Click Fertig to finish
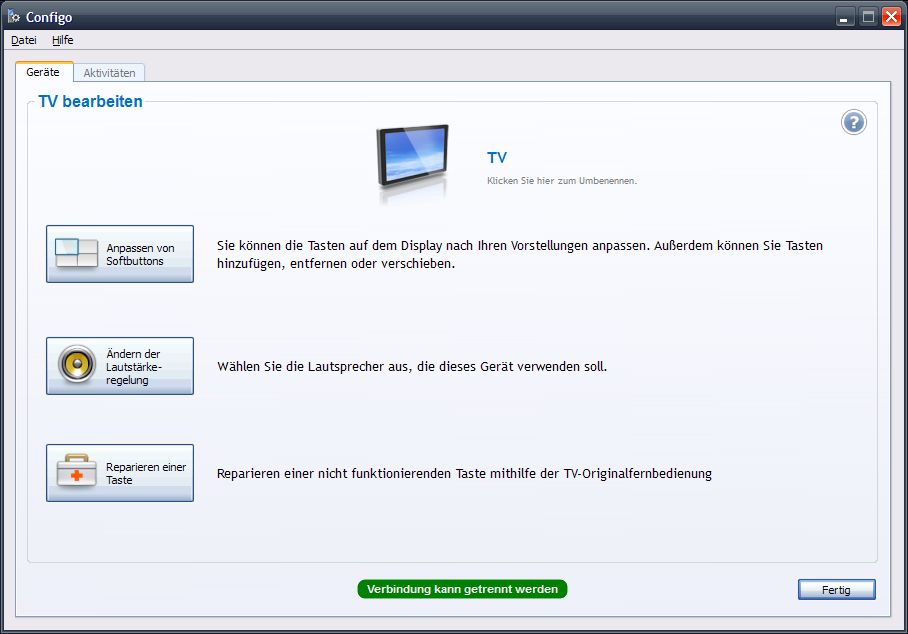This screenshot has height=634, width=908. tap(836, 589)
